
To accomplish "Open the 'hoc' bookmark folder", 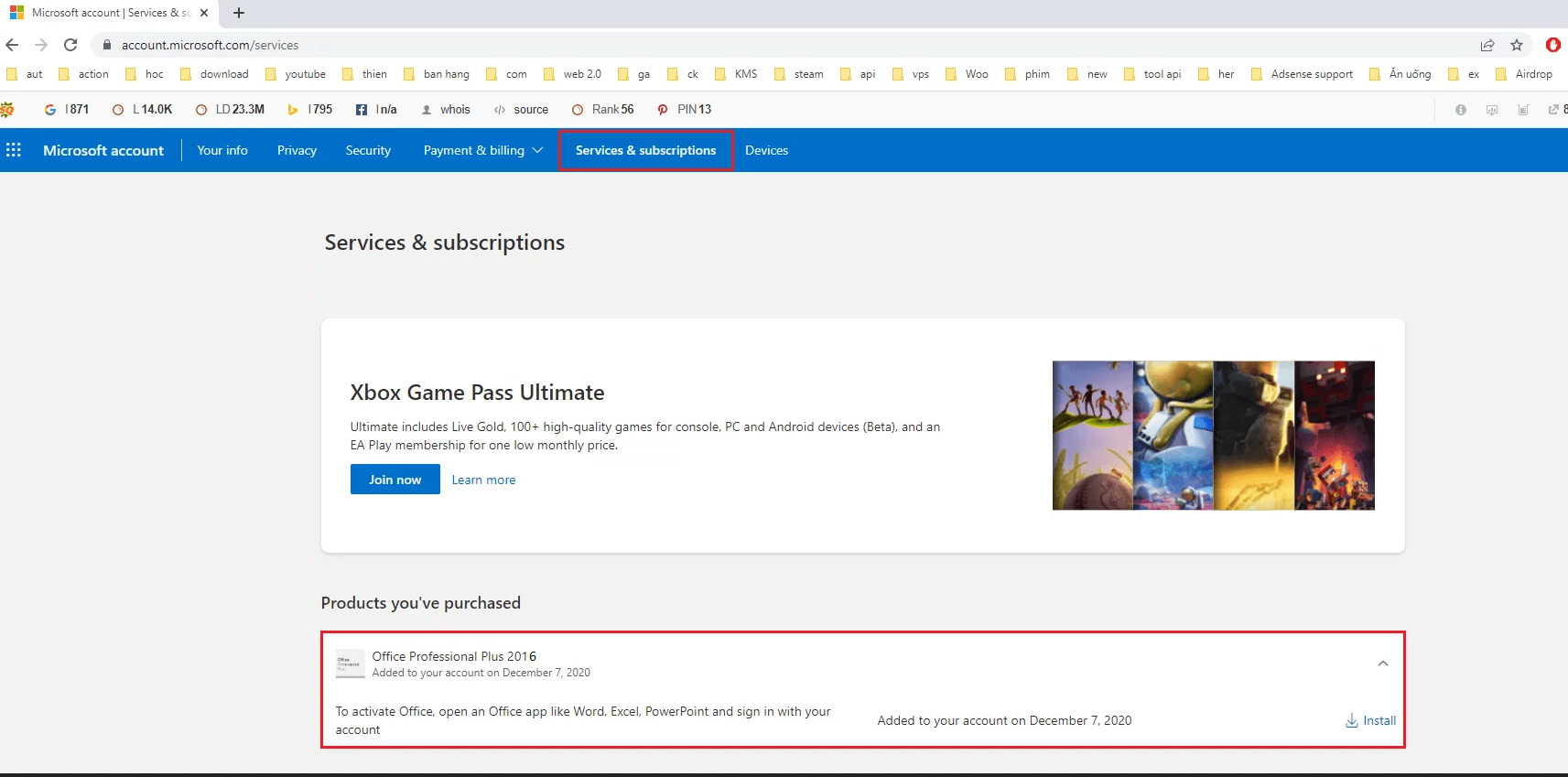I will click(145, 74).
